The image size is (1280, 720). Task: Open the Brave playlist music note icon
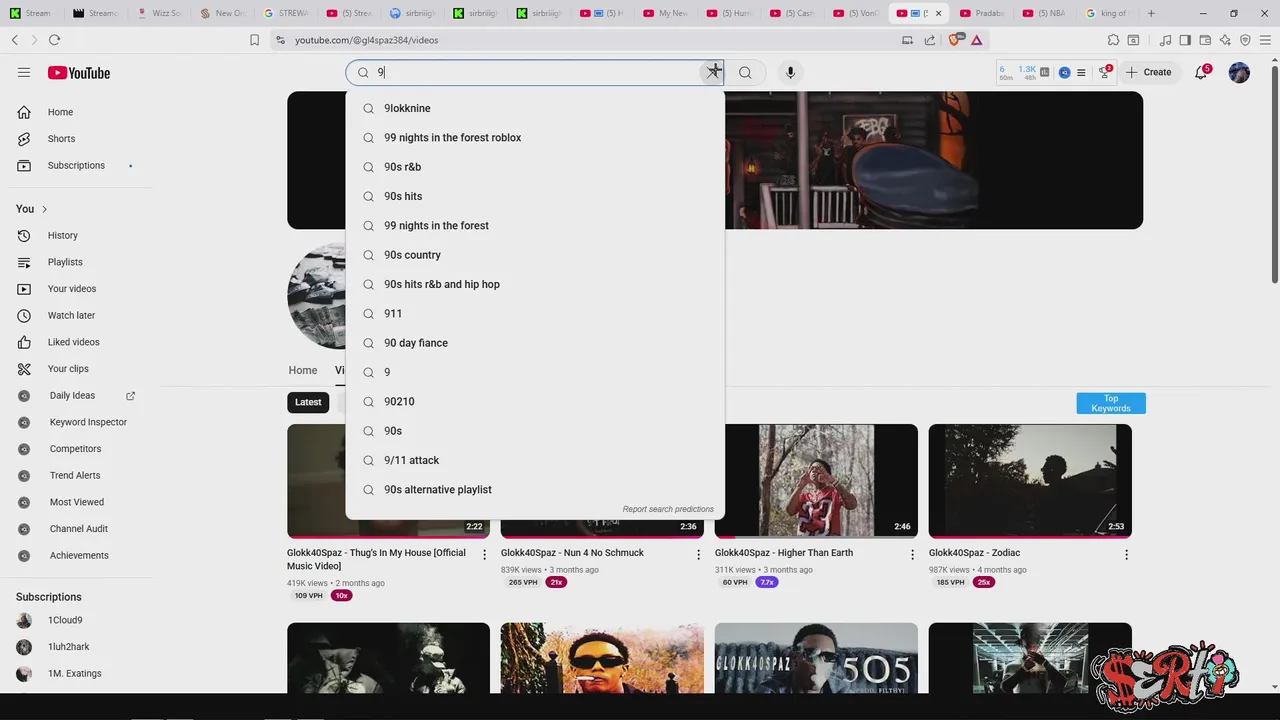click(1165, 40)
